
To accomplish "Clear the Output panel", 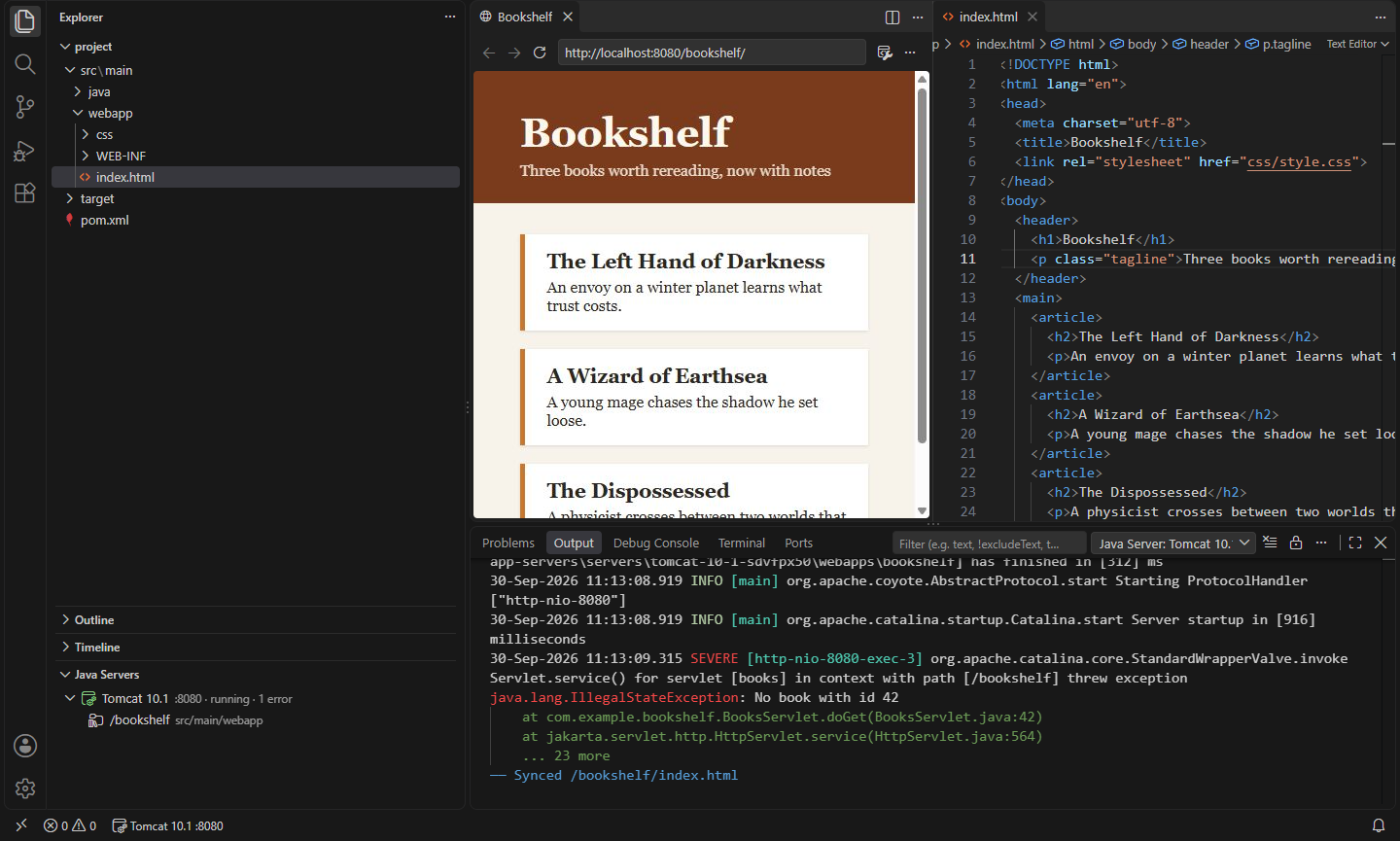I will [1270, 543].
